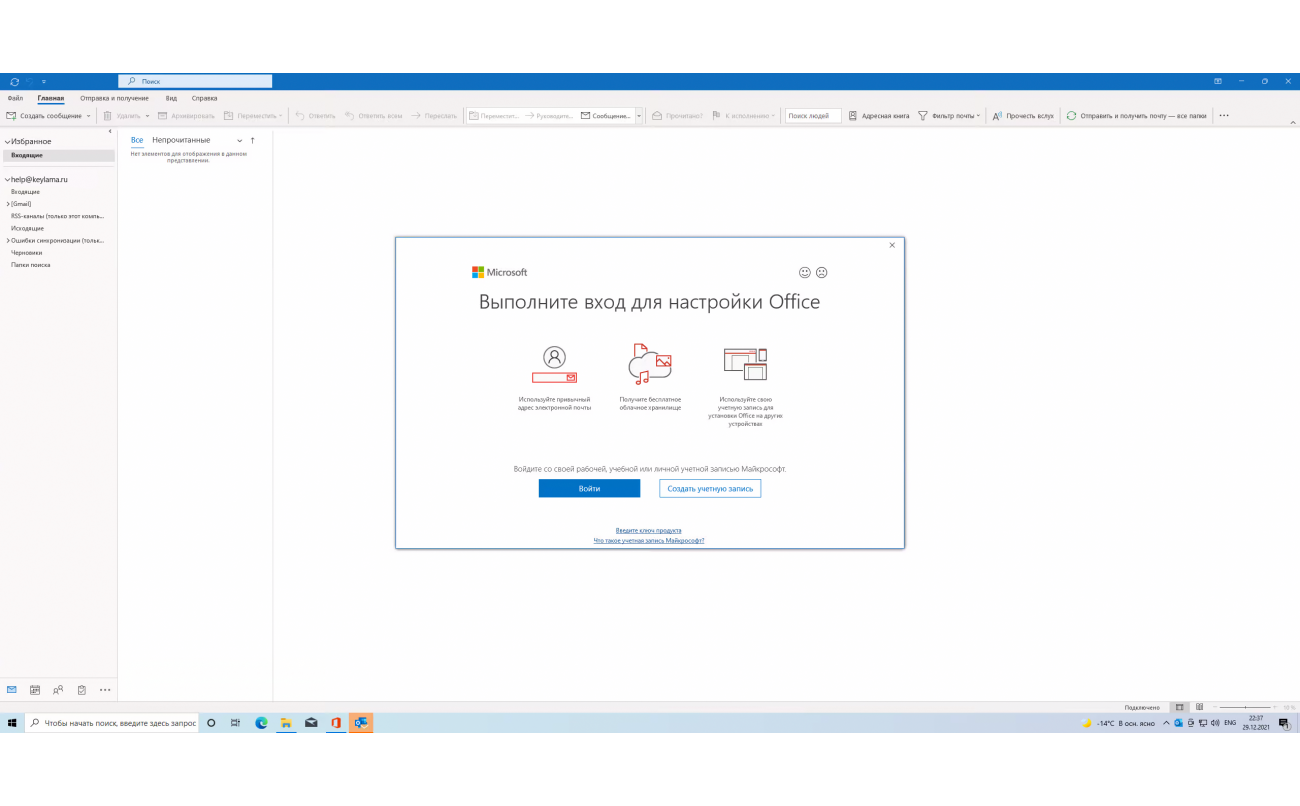The width and height of the screenshot is (1300, 806).
Task: Click the blue Войти sign-in button
Action: [x=589, y=488]
